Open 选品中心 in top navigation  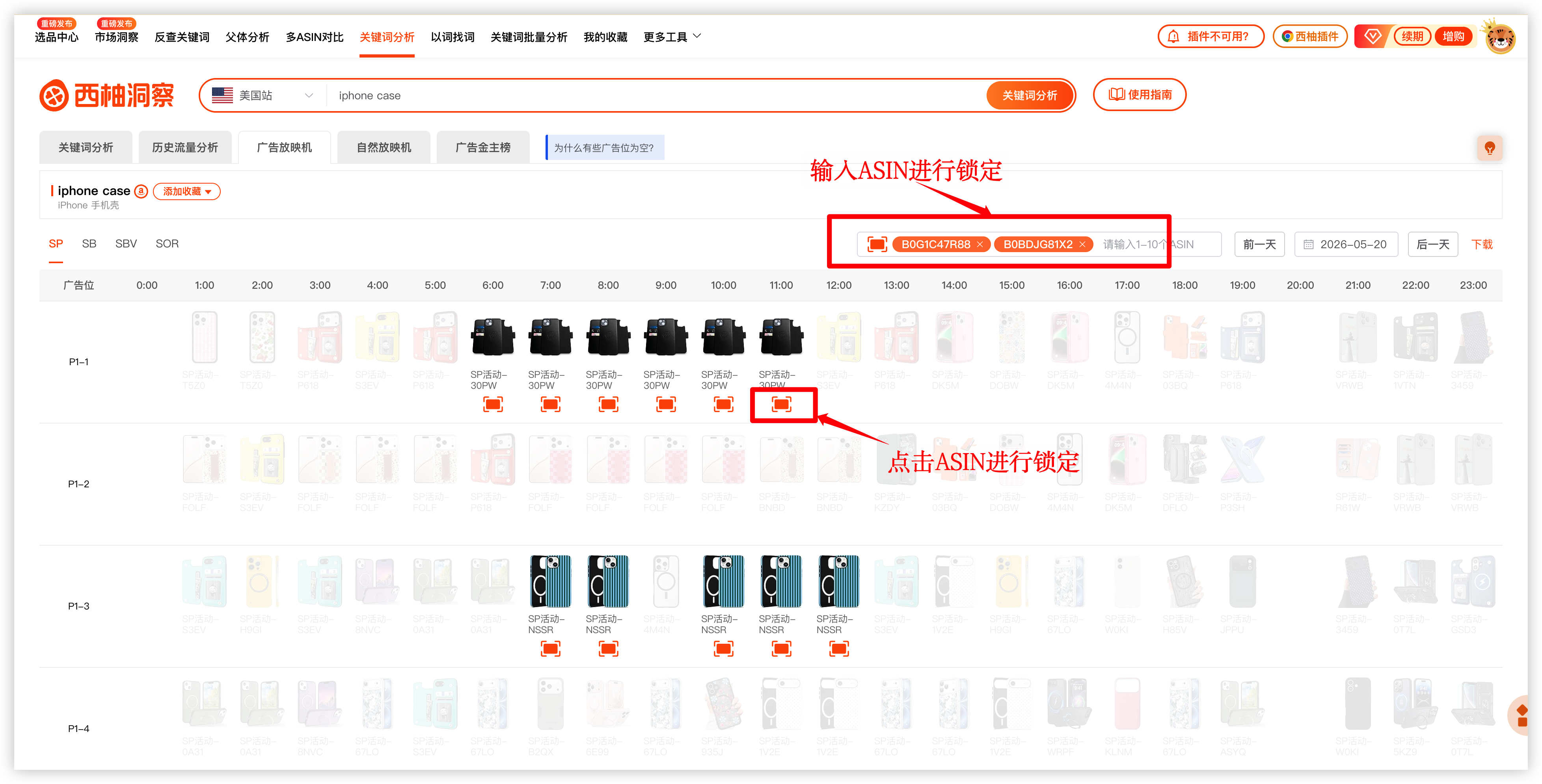pyautogui.click(x=56, y=37)
